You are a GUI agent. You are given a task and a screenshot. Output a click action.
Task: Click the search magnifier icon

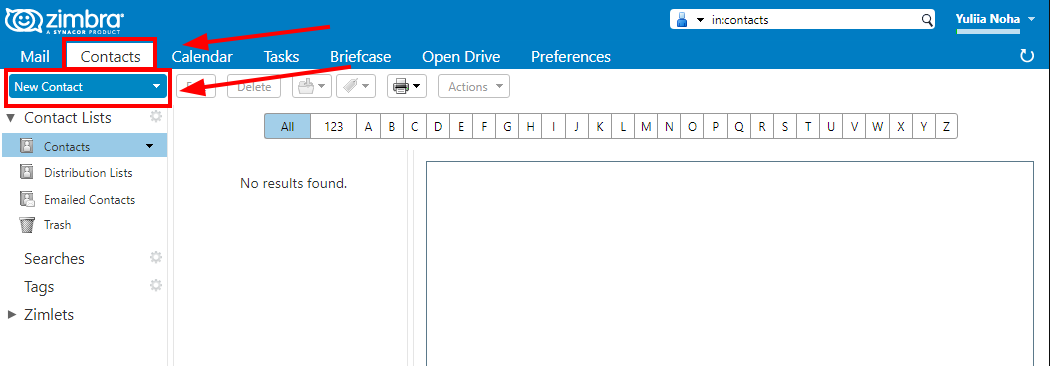[927, 20]
